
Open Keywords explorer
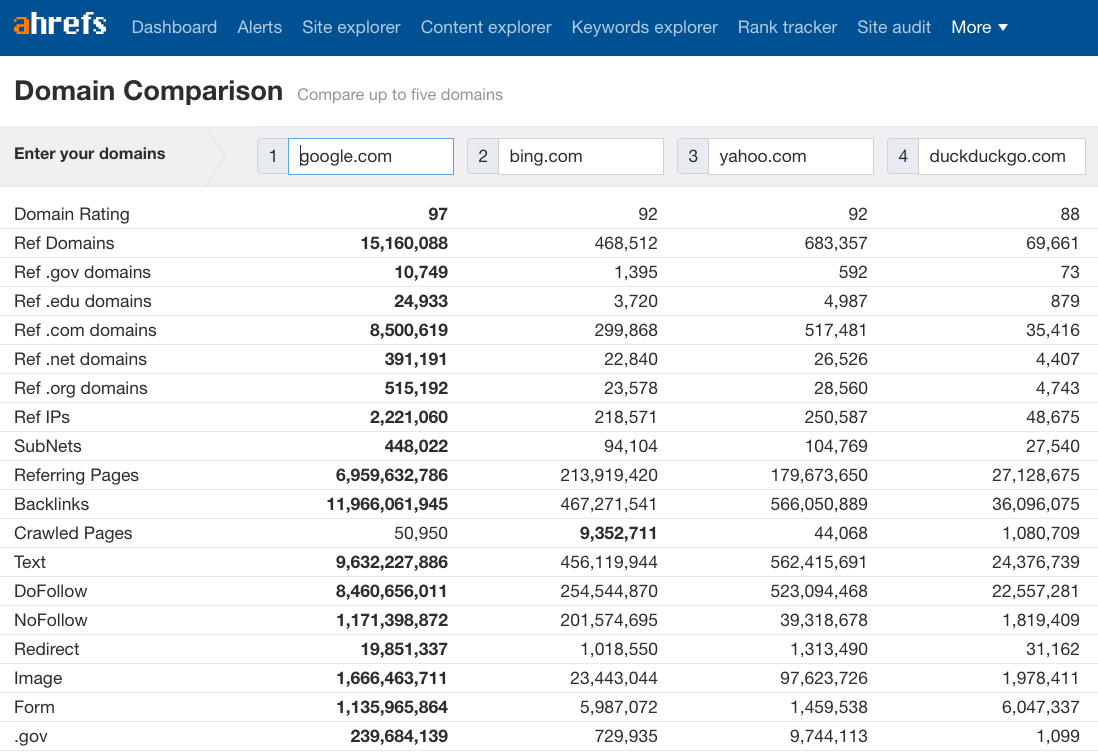[645, 27]
